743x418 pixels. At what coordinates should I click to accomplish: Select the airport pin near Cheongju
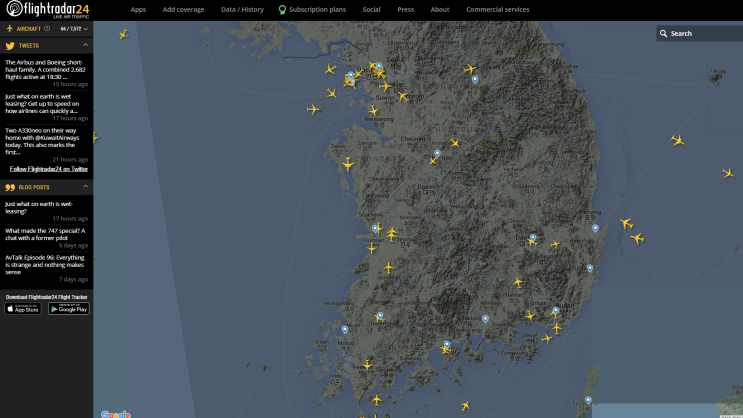(437, 154)
